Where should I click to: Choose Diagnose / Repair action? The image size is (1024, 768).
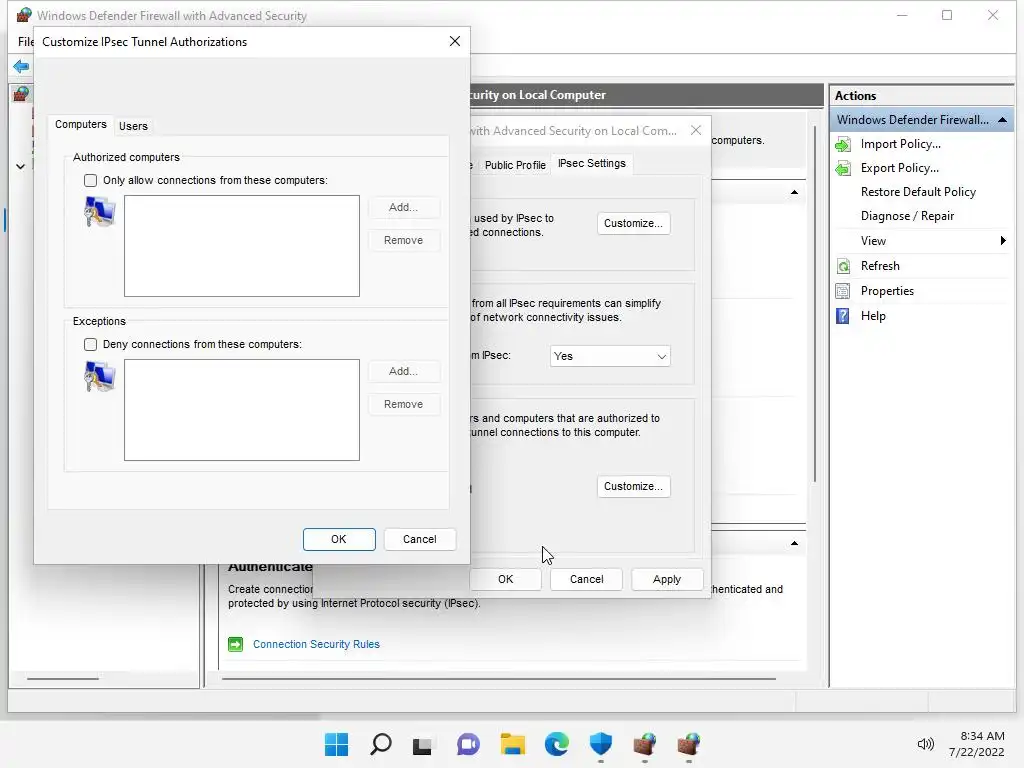(907, 216)
